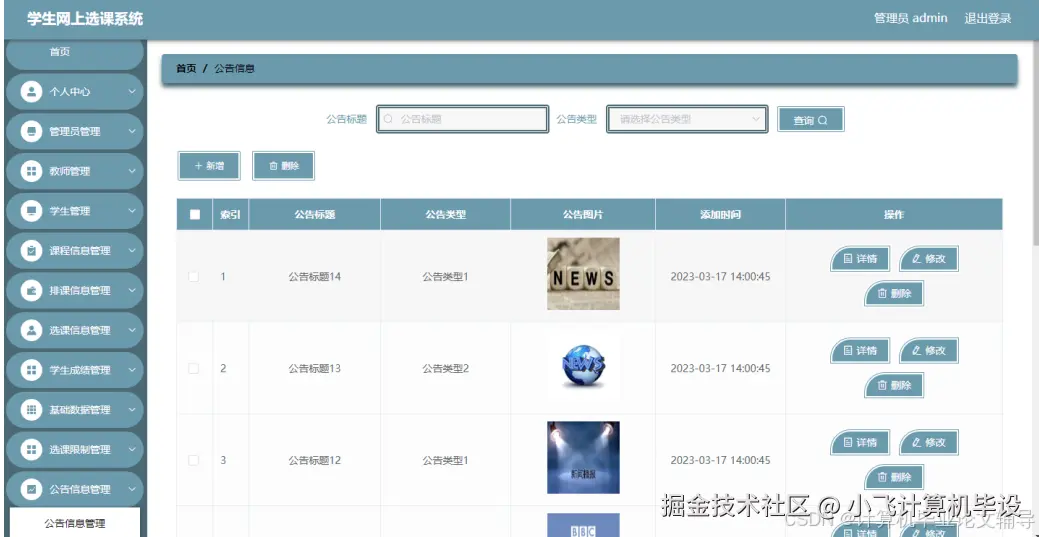1039x537 pixels.
Task: Expand the 个人中心 menu chevron
Action: (x=132, y=91)
